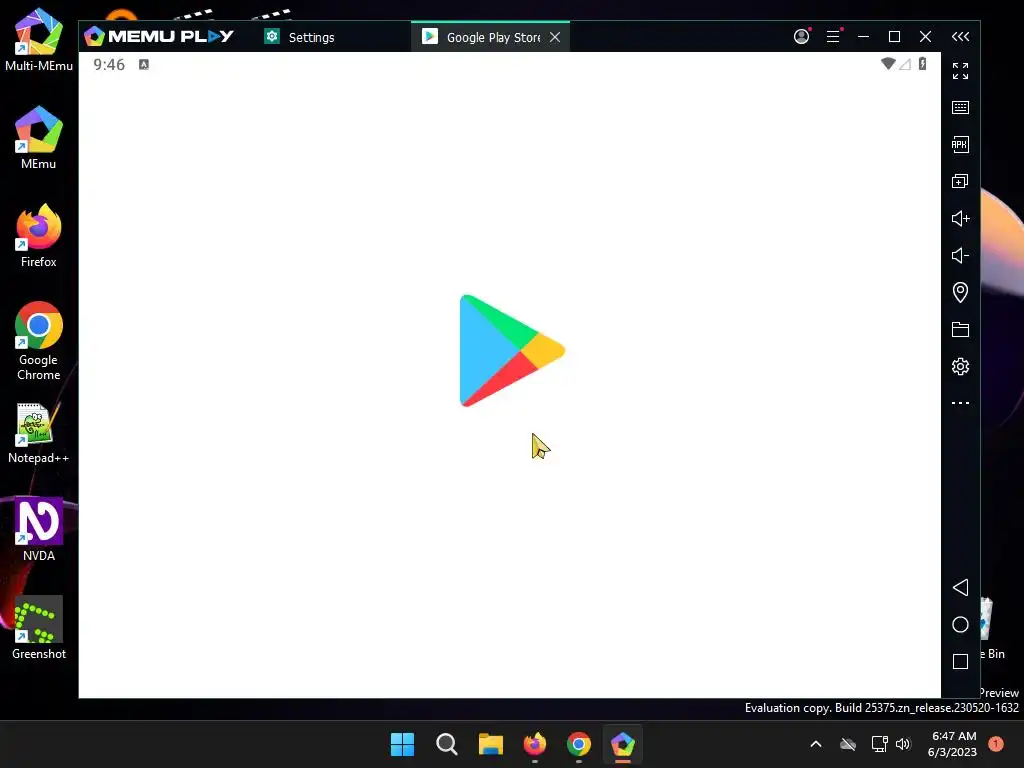Click the Google Play logo splash
Screen dimensions: 1024x768
tap(512, 351)
